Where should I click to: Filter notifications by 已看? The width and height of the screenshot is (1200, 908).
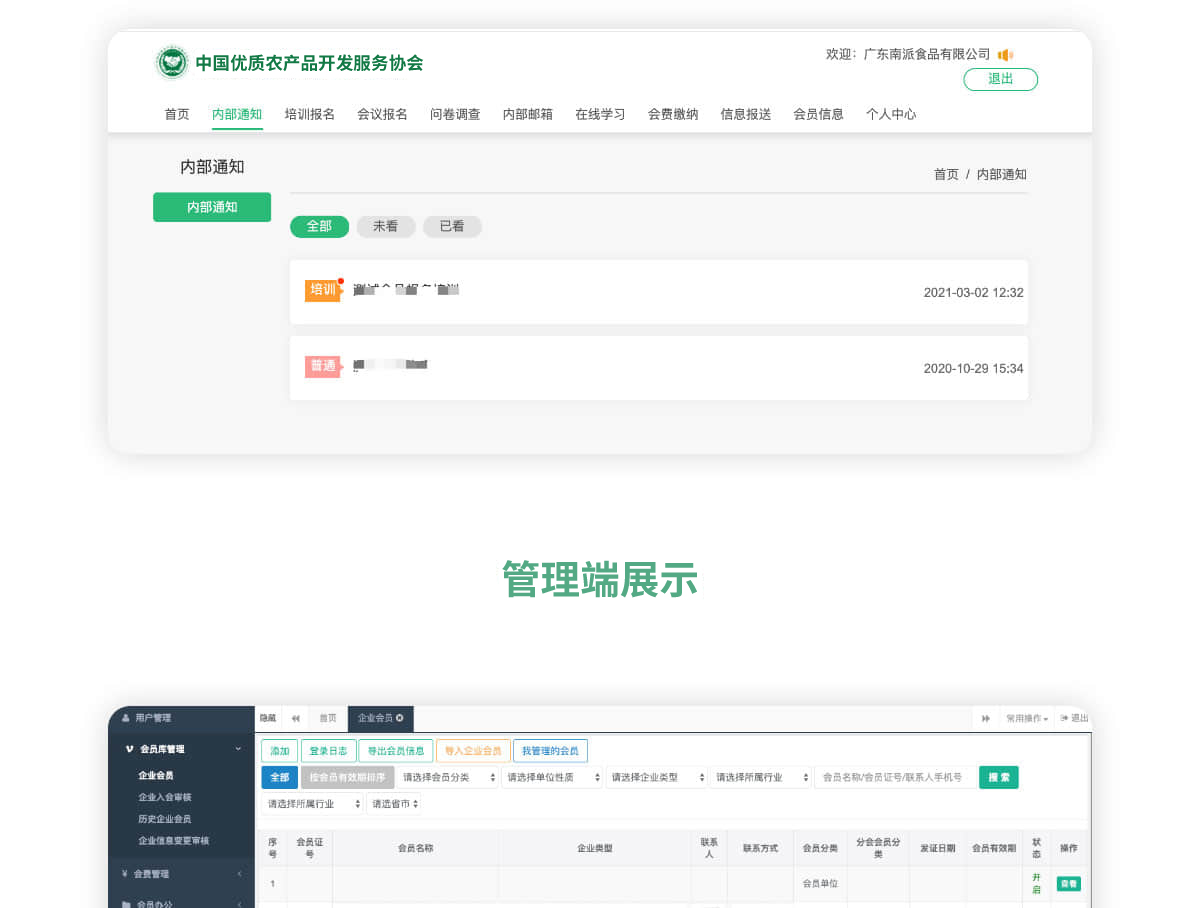(x=452, y=227)
